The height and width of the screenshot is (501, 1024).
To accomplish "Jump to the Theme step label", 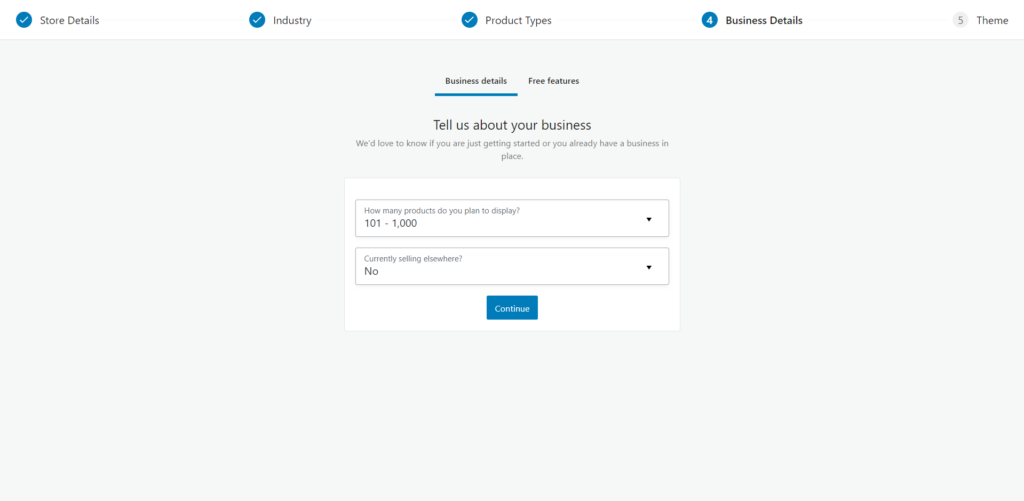I will 992,20.
